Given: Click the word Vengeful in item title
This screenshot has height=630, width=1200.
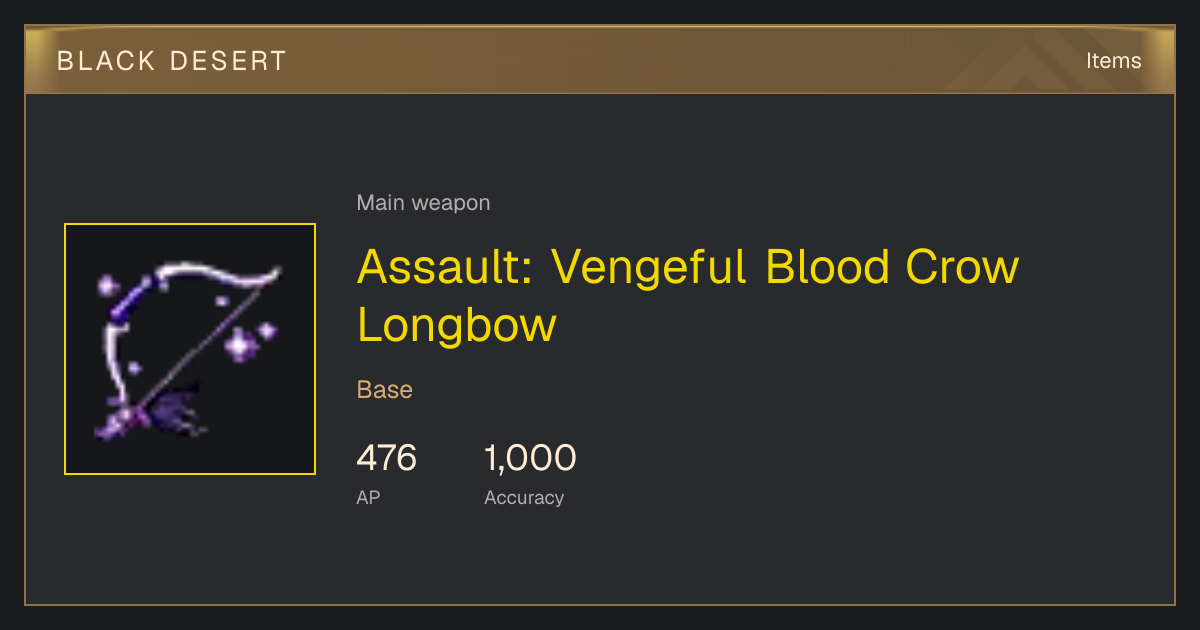Looking at the screenshot, I should pos(650,266).
